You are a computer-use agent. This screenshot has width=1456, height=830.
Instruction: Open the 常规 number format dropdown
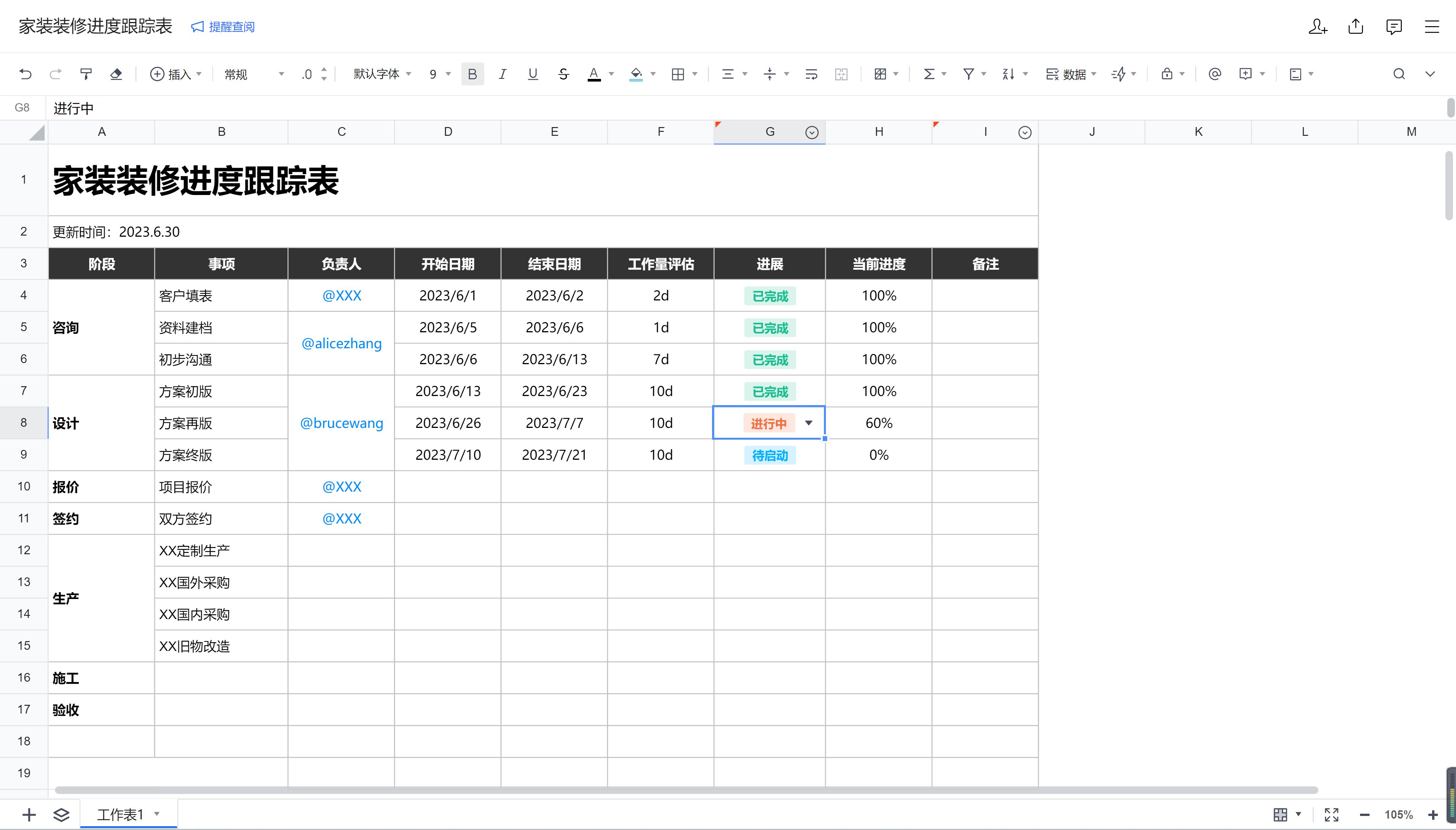pos(254,74)
